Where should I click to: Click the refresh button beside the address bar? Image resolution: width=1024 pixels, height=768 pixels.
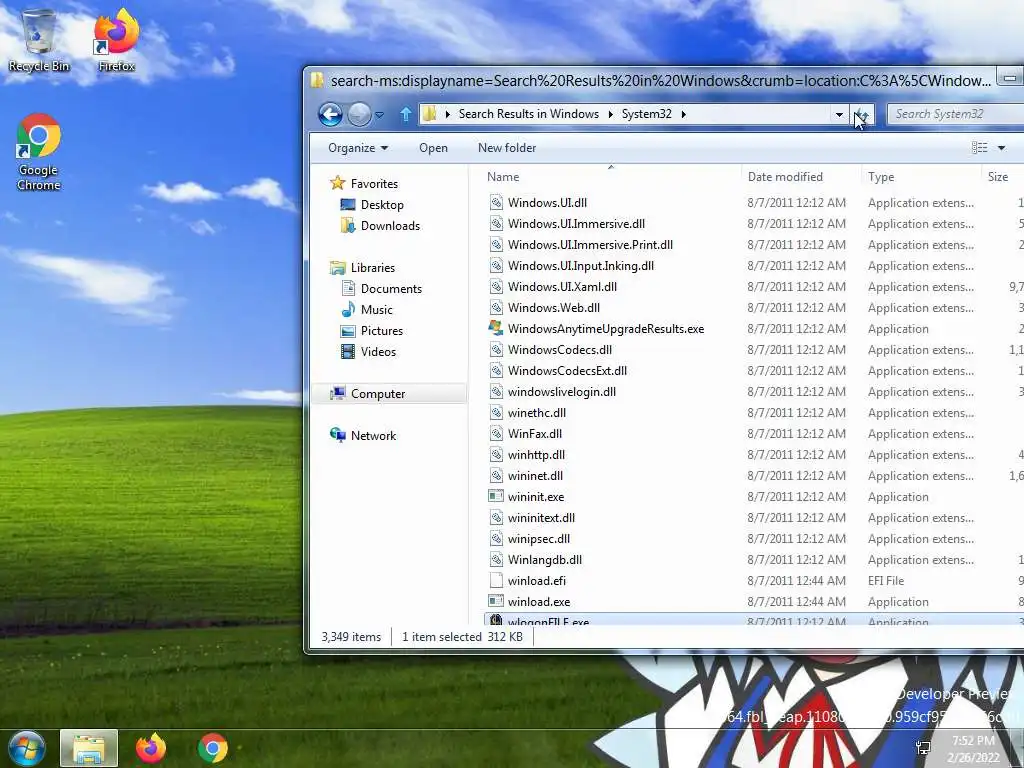863,115
